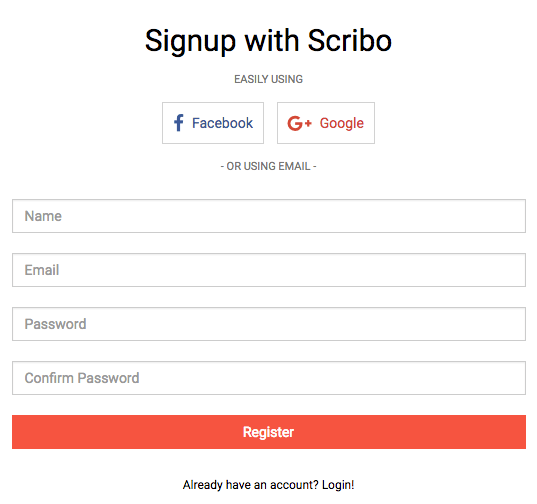Submit the form with the Register button
Image resolution: width=537 pixels, height=504 pixels.
(x=269, y=432)
